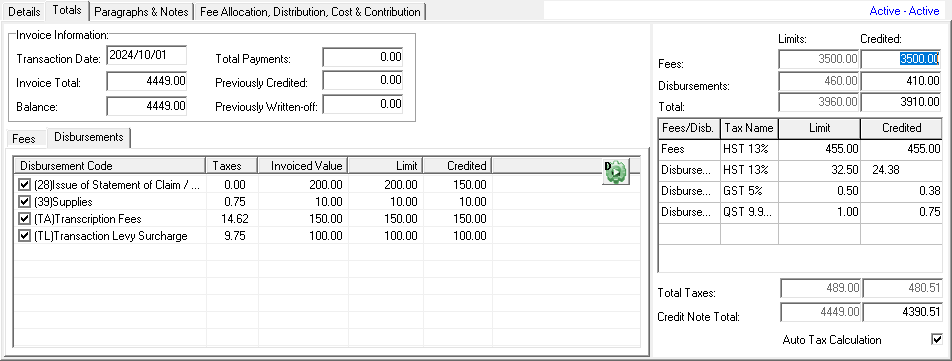The height and width of the screenshot is (361, 952).
Task: Click the Disbursement Code column header
Action: 110,166
